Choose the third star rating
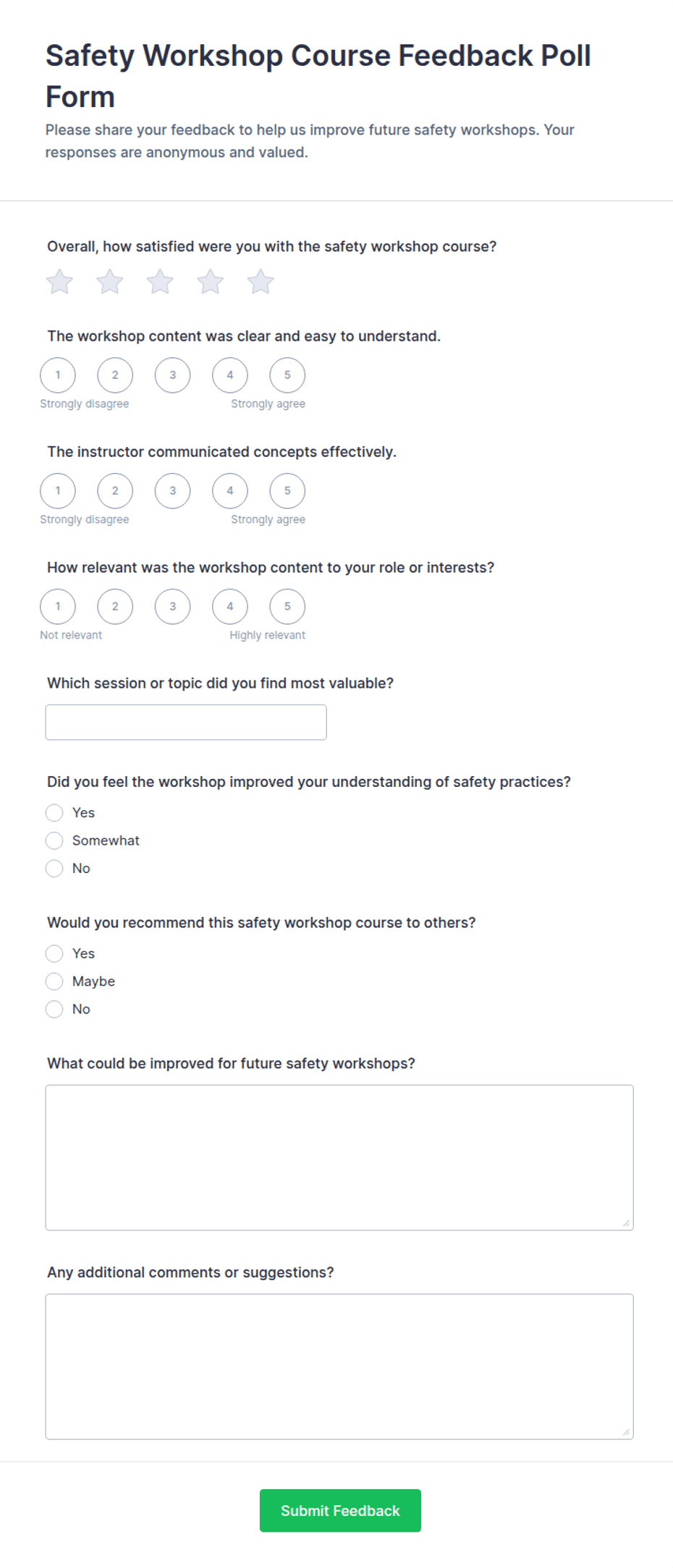 [x=160, y=282]
